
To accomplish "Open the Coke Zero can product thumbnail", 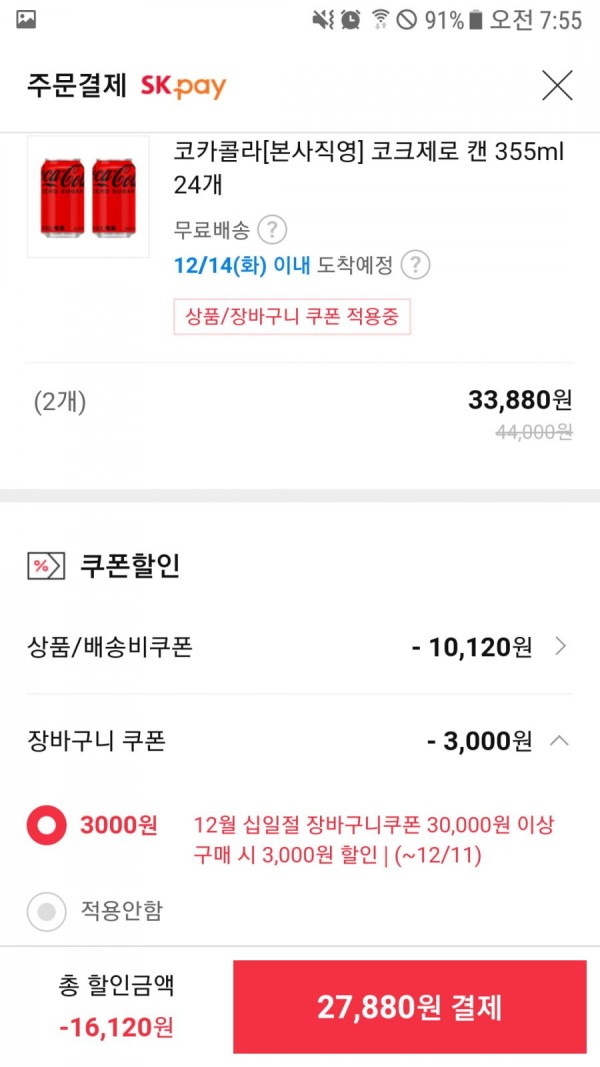I will [88, 196].
